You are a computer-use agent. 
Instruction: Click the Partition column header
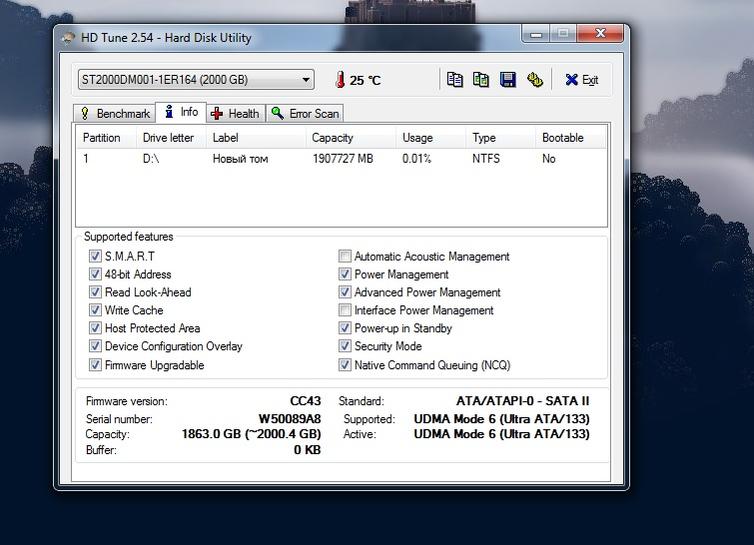coord(107,138)
